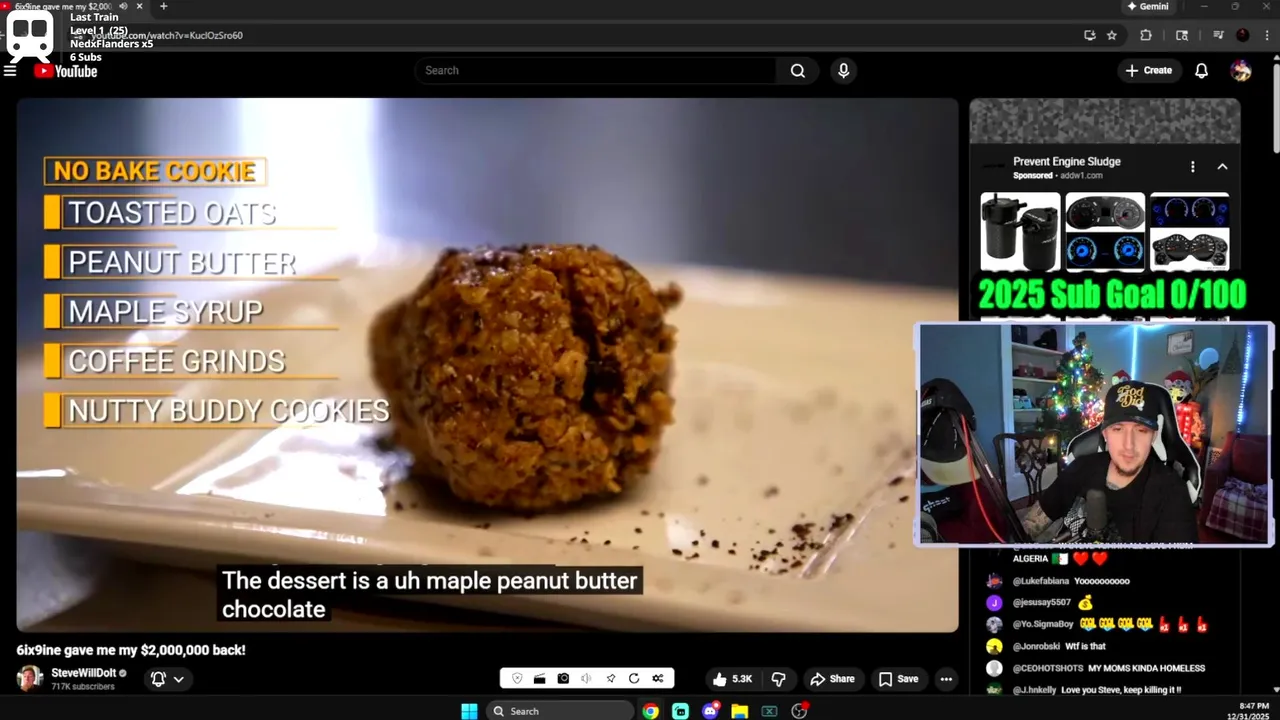The height and width of the screenshot is (720, 1280).
Task: Dislike the video with thumbs down
Action: coord(778,679)
